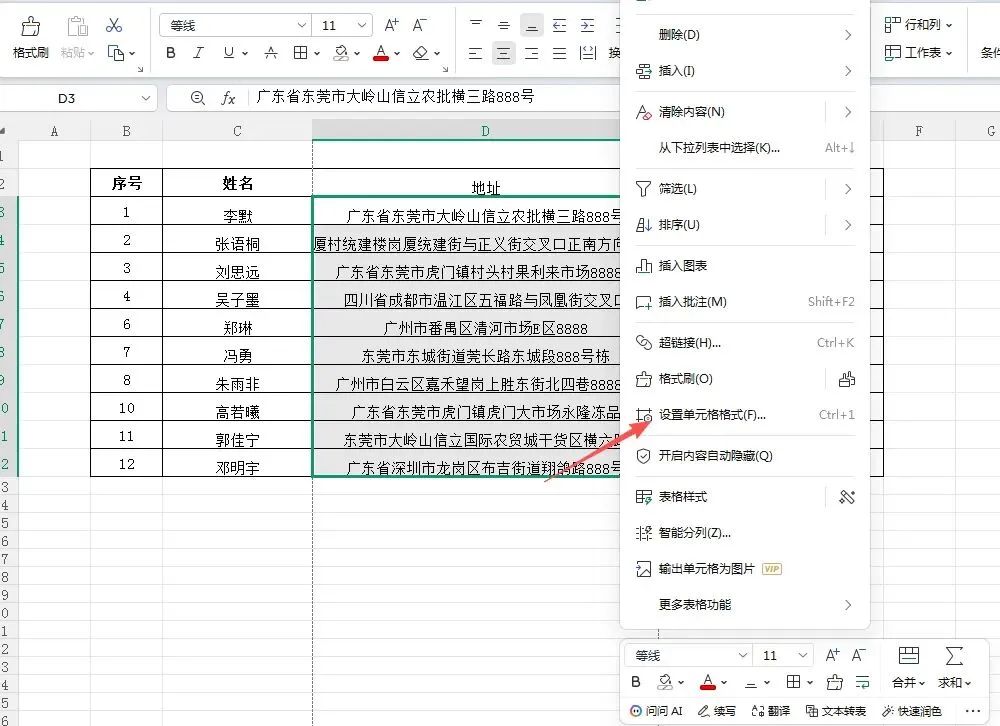Click into the formula bar address text

tap(395, 96)
